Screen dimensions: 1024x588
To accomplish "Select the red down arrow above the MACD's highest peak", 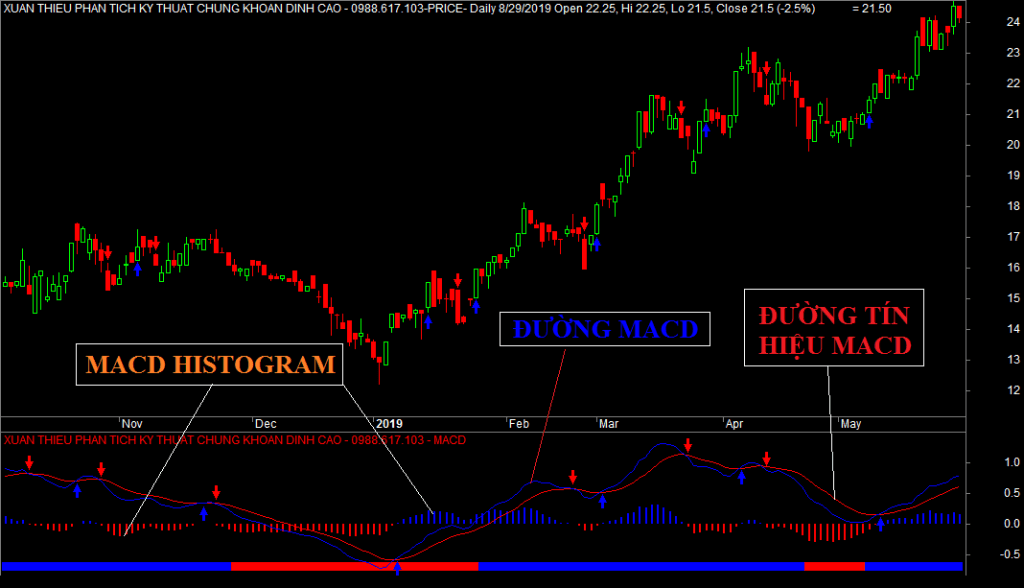I will click(688, 445).
